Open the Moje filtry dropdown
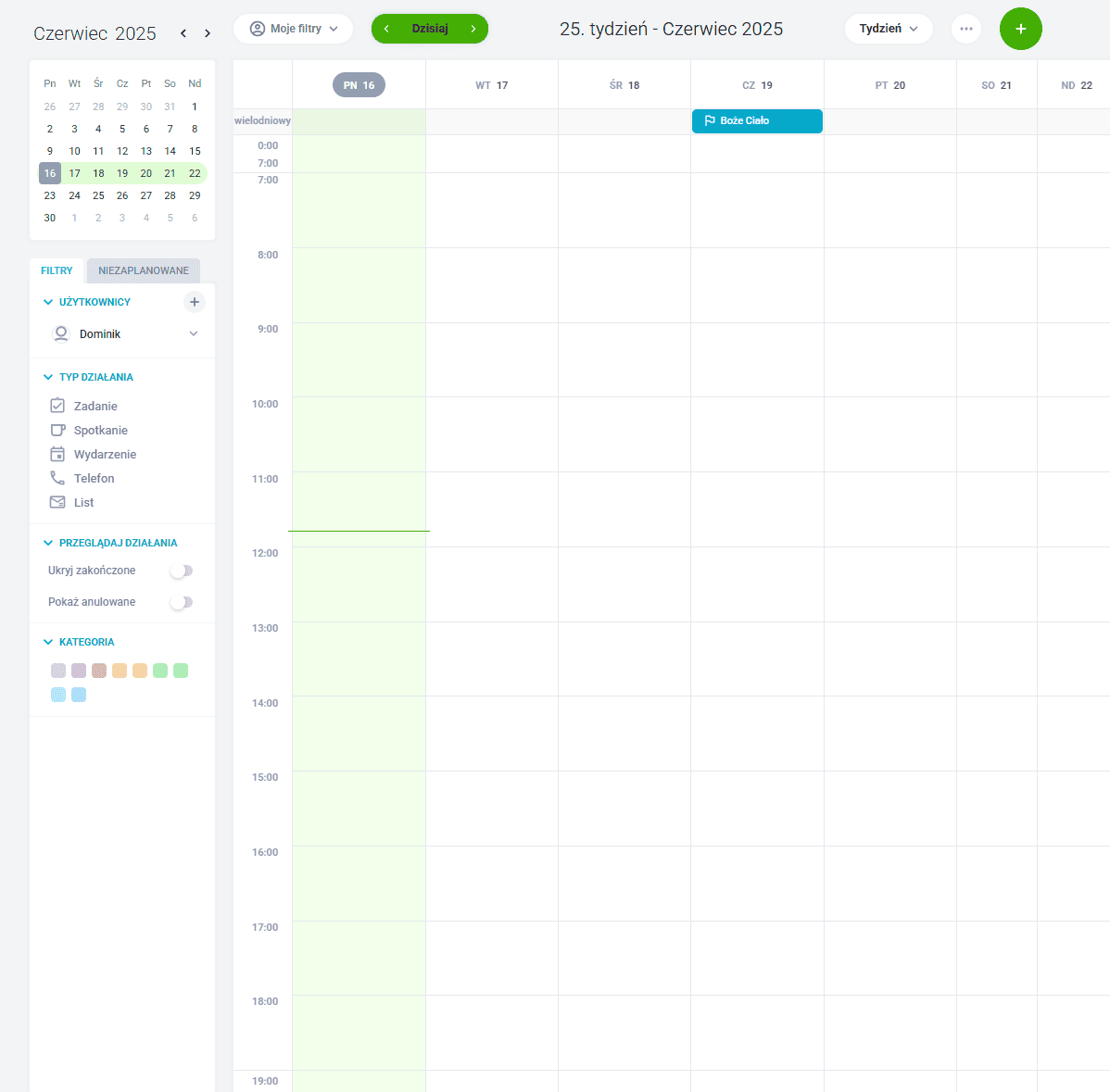Image resolution: width=1110 pixels, height=1092 pixels. coord(293,29)
